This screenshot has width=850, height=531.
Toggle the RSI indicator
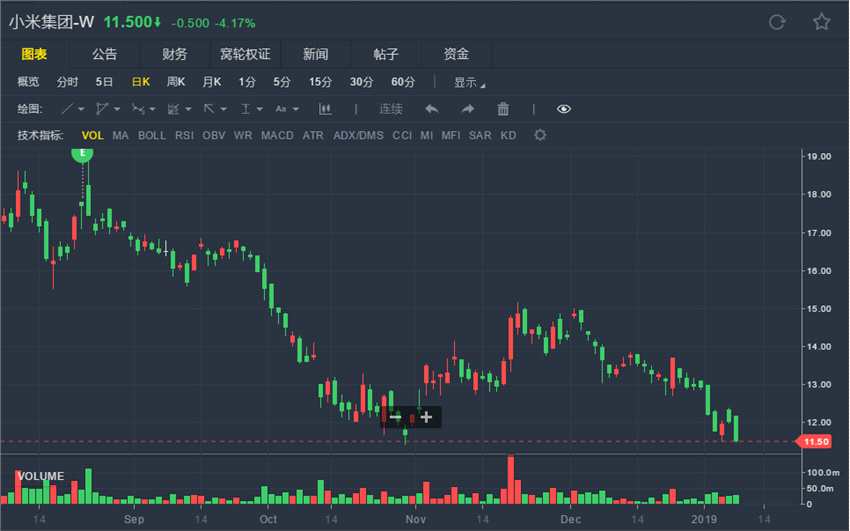click(184, 135)
